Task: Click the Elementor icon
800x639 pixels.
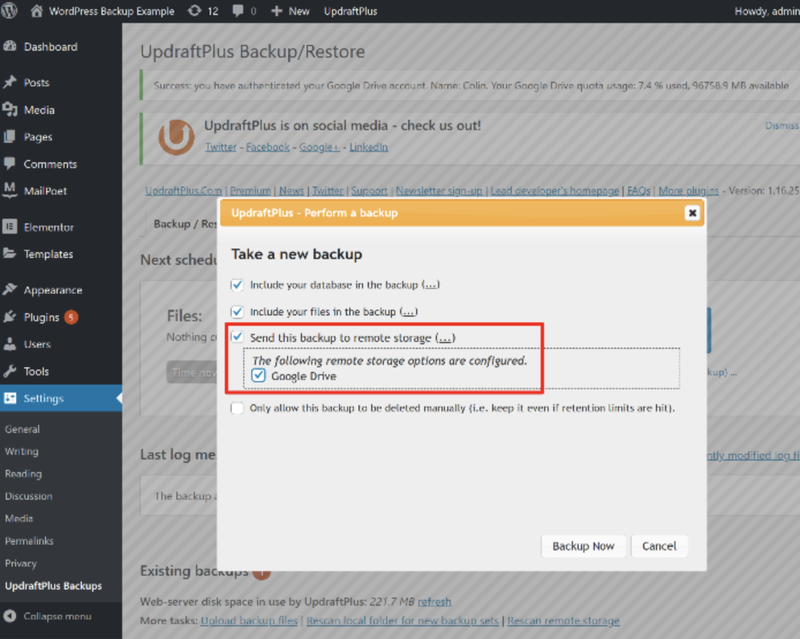Action: (x=10, y=227)
